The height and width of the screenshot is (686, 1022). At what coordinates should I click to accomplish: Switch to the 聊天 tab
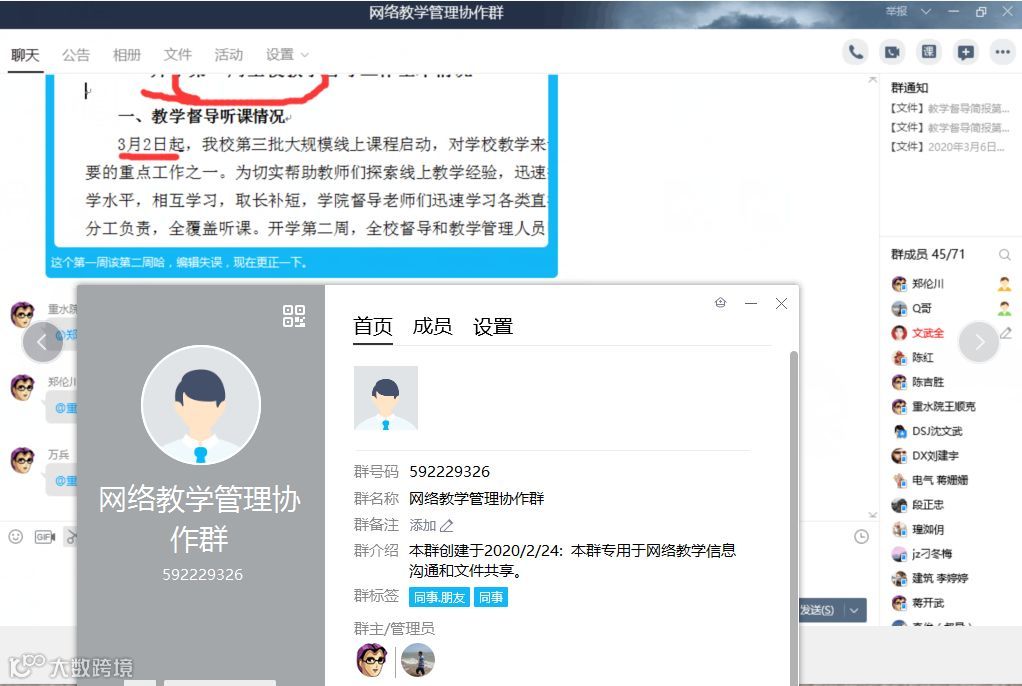[x=25, y=55]
